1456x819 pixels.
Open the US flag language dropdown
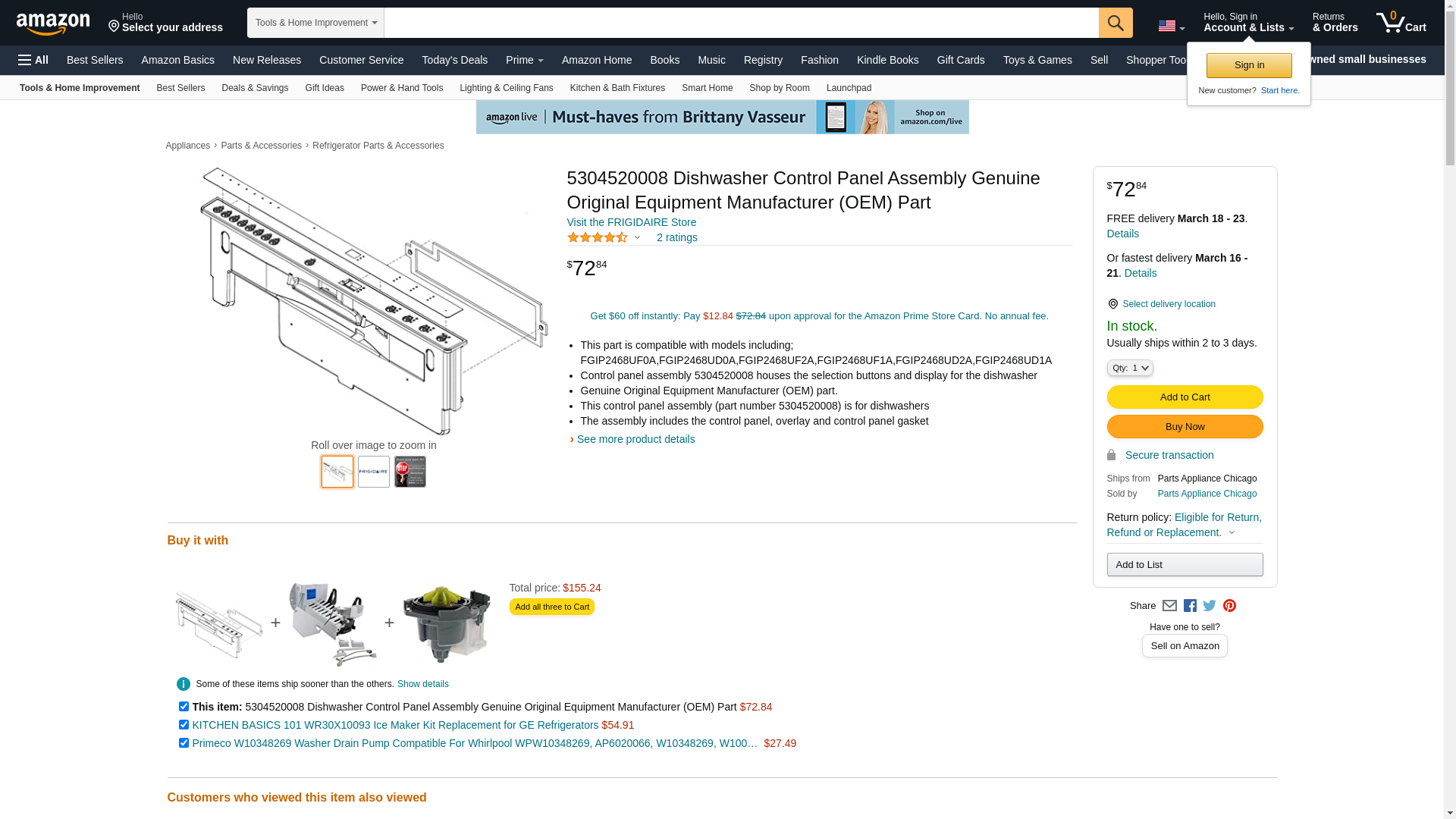point(1172,26)
